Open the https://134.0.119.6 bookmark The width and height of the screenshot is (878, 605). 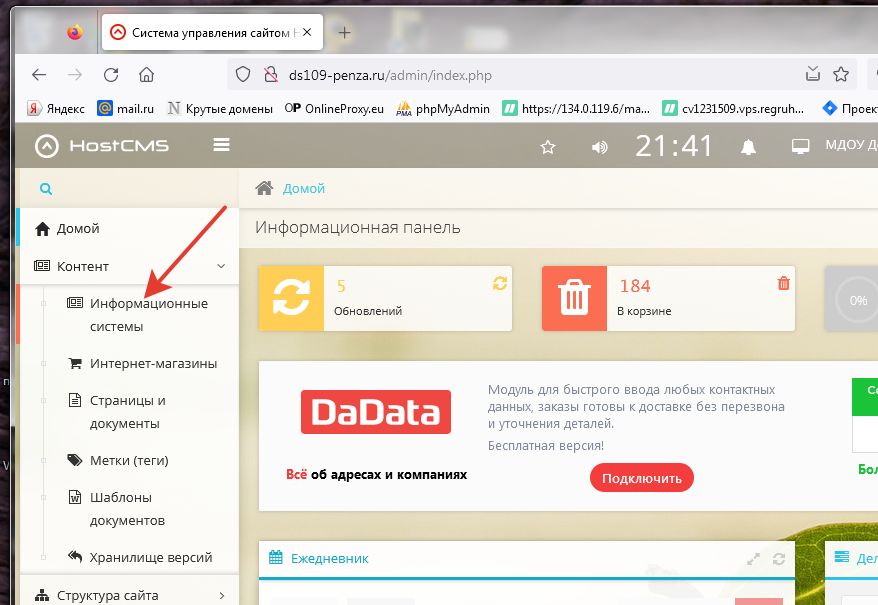[576, 108]
